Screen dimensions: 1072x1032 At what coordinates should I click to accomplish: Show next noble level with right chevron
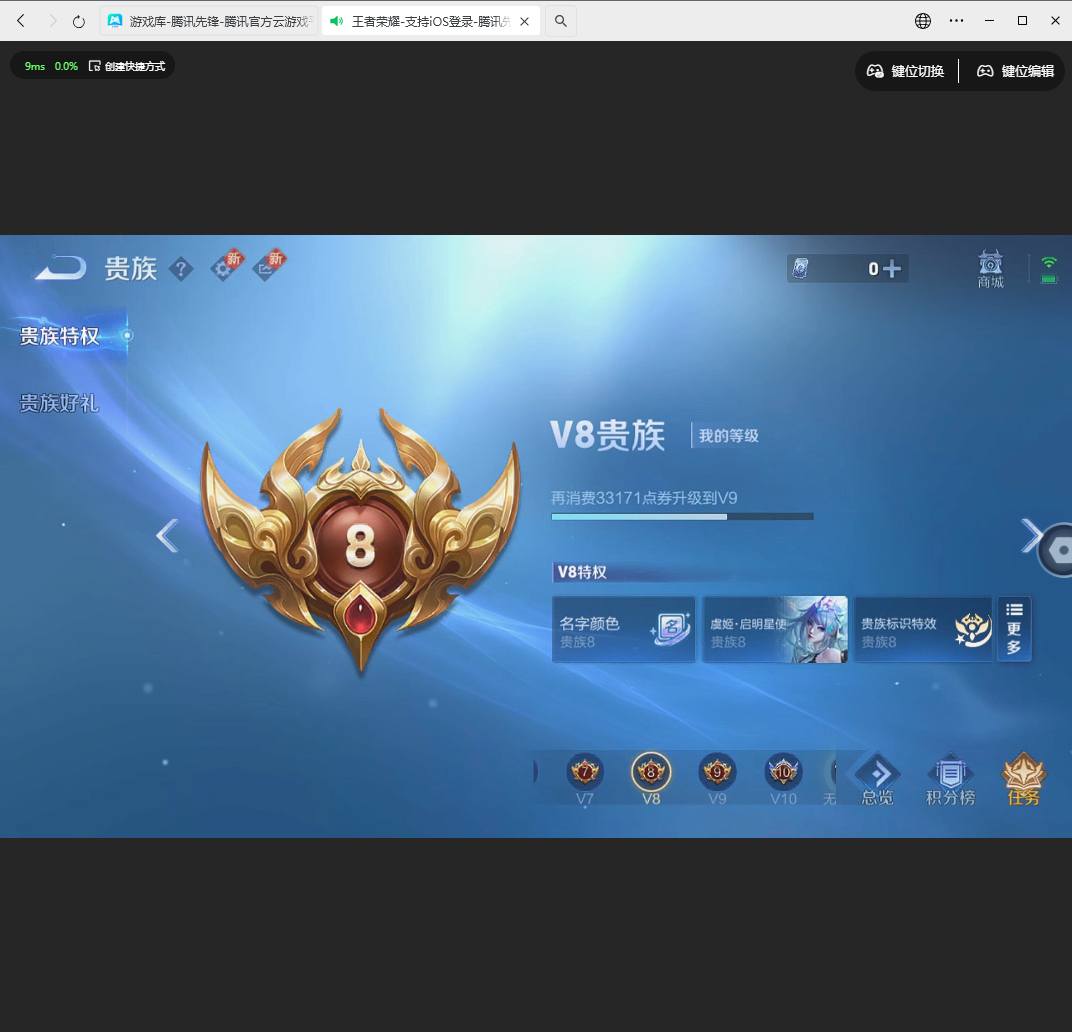coord(1030,536)
